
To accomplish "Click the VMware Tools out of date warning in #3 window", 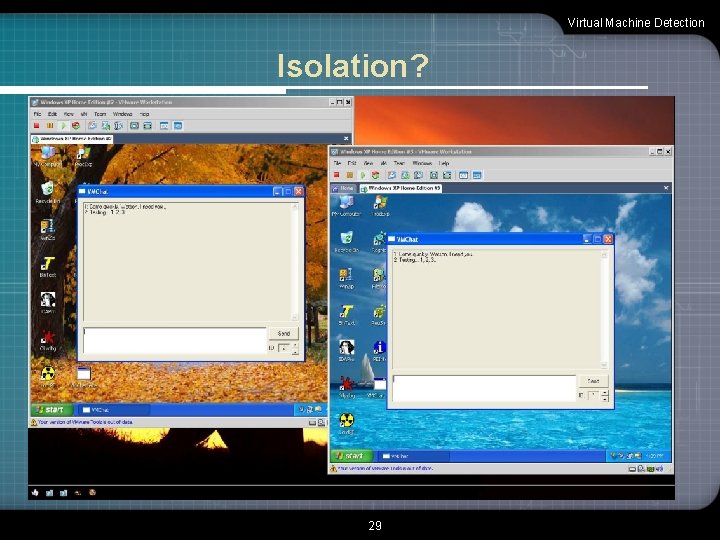I will (x=382, y=469).
